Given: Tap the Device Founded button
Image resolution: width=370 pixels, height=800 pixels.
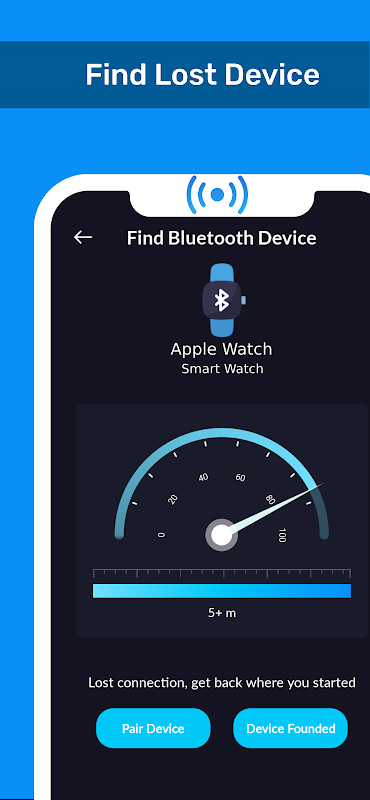Looking at the screenshot, I should (x=290, y=728).
